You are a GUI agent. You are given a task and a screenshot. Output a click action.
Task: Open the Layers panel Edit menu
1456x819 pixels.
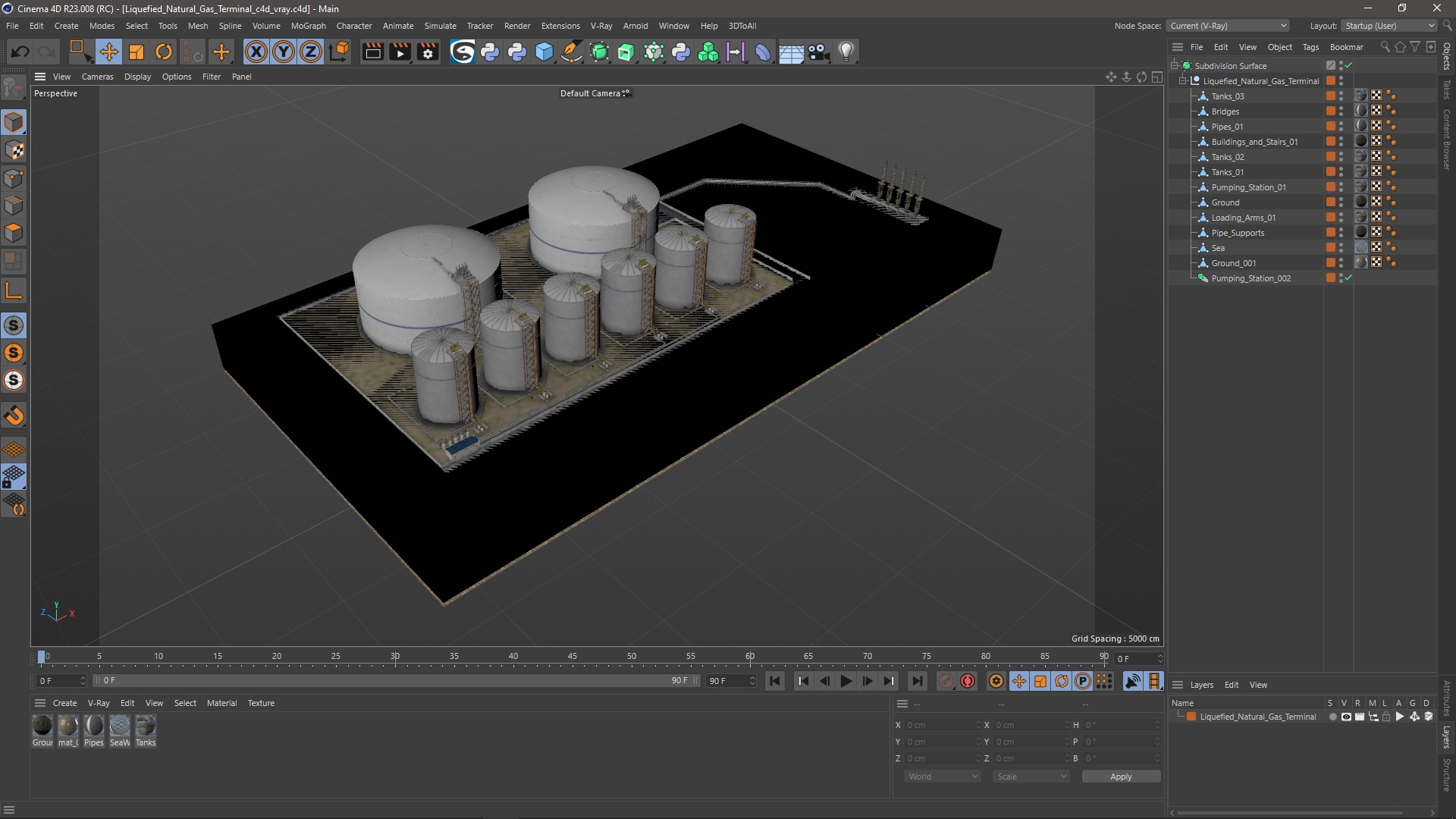coord(1232,685)
